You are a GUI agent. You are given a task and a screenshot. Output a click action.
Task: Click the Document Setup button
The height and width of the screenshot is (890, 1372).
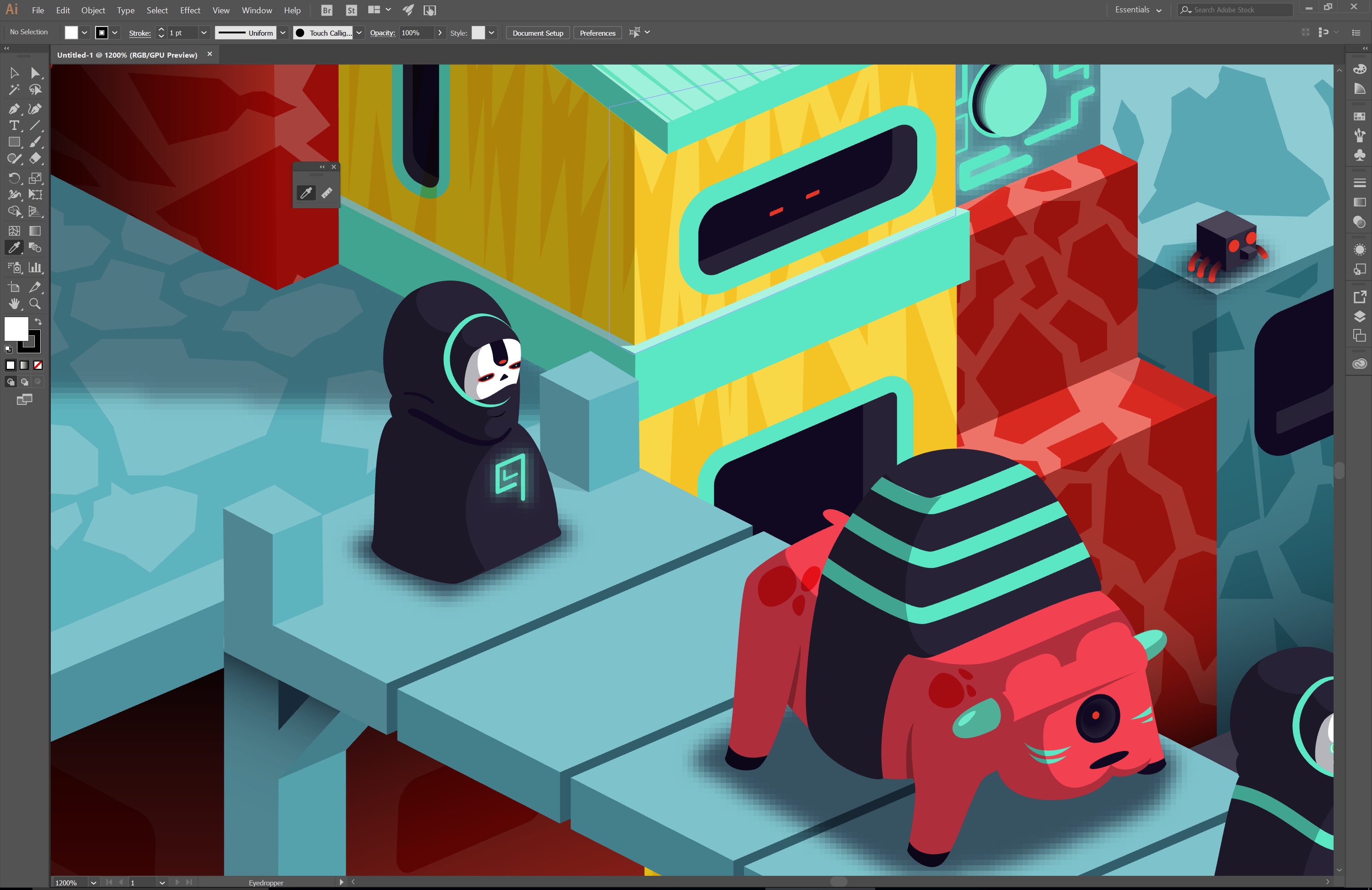pos(537,33)
